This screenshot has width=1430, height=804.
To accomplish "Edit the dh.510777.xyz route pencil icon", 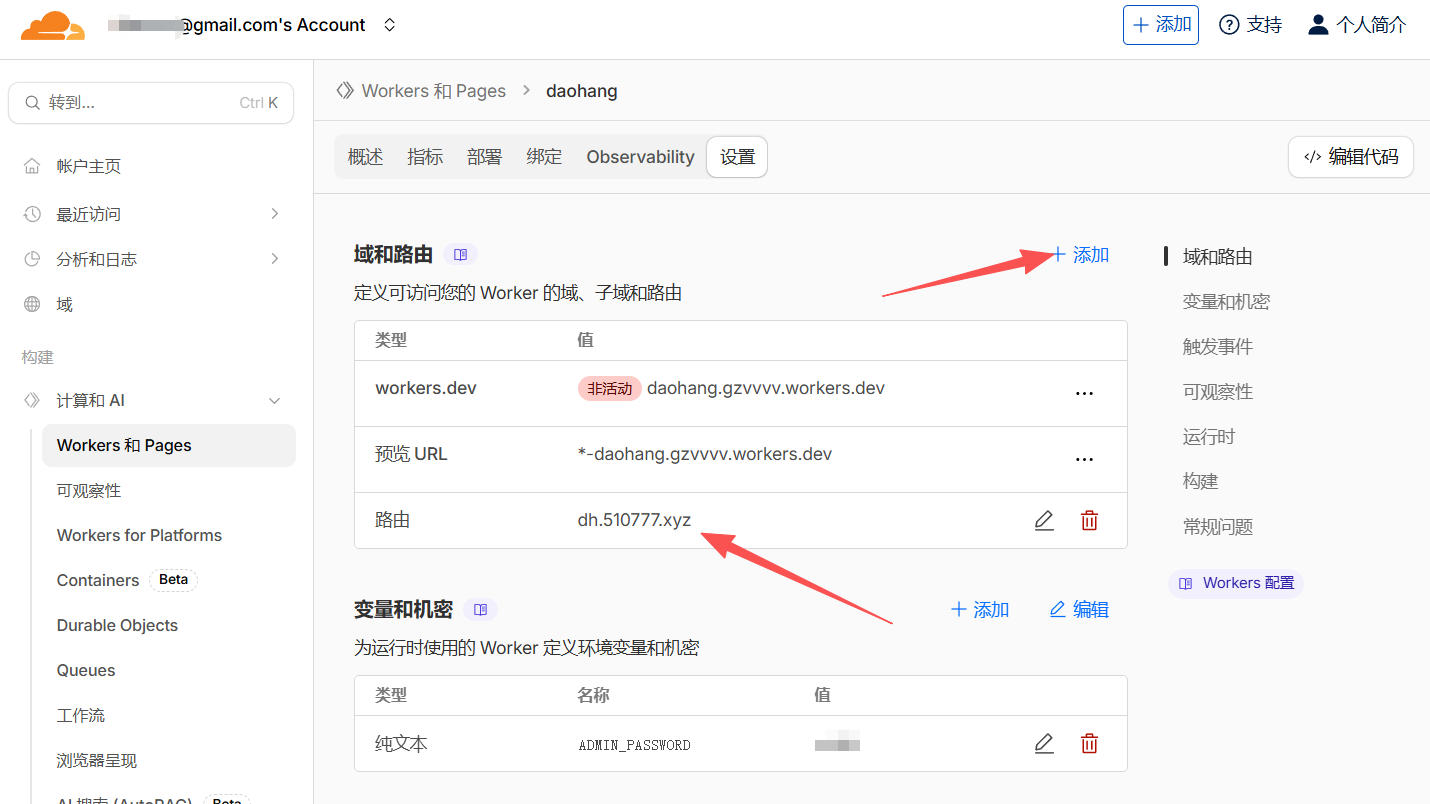I will (1044, 520).
